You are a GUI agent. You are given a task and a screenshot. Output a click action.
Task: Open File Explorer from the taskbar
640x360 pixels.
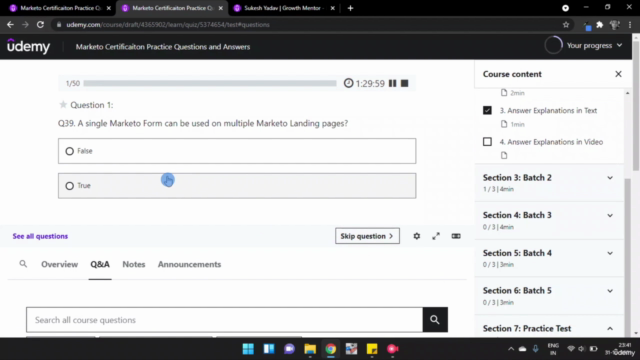point(310,349)
